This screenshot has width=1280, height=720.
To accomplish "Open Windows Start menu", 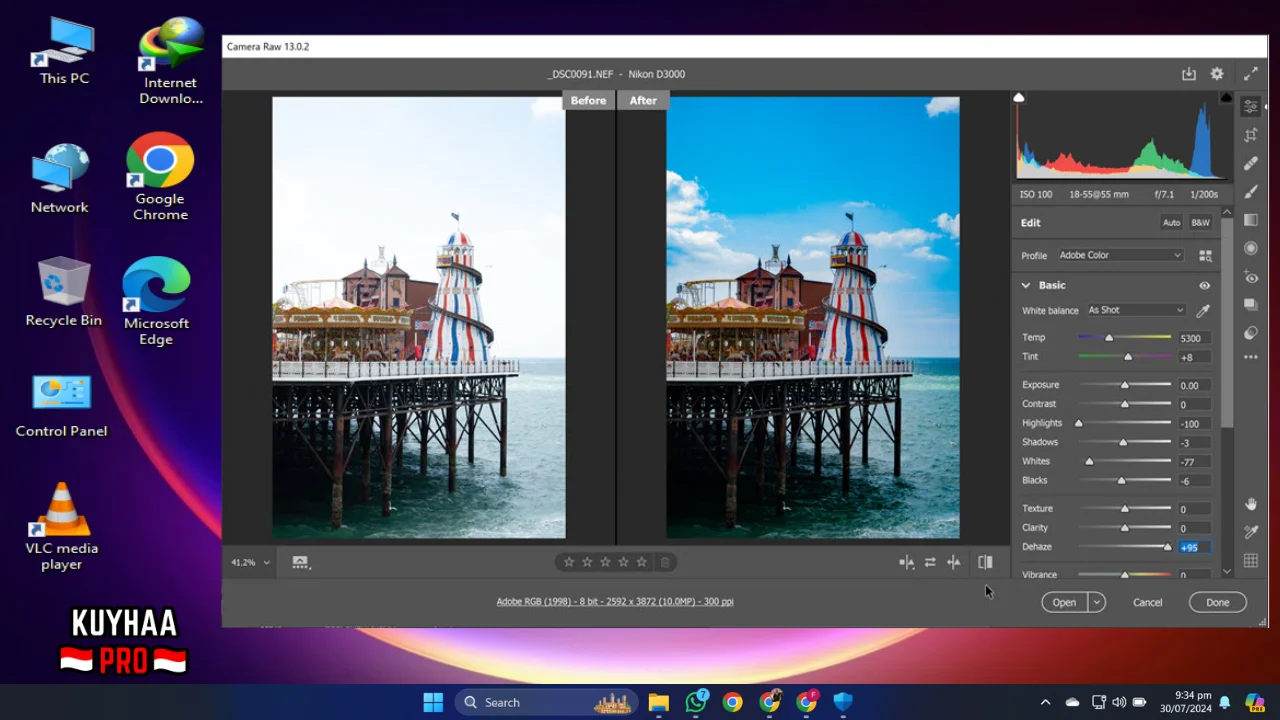I will click(x=433, y=702).
